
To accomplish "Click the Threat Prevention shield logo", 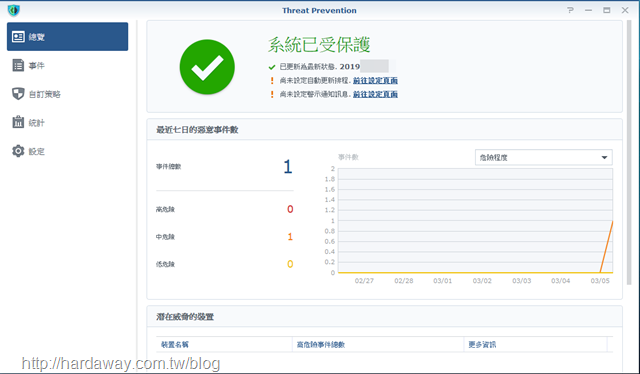I will click(x=13, y=10).
